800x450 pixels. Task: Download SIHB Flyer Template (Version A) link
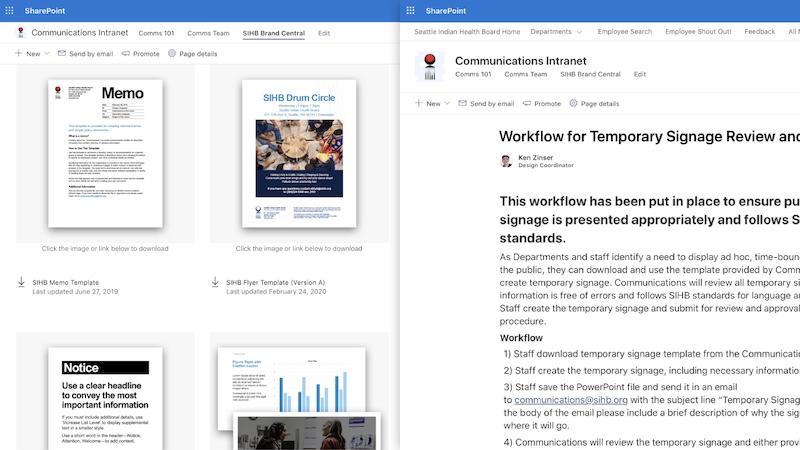tap(276, 282)
